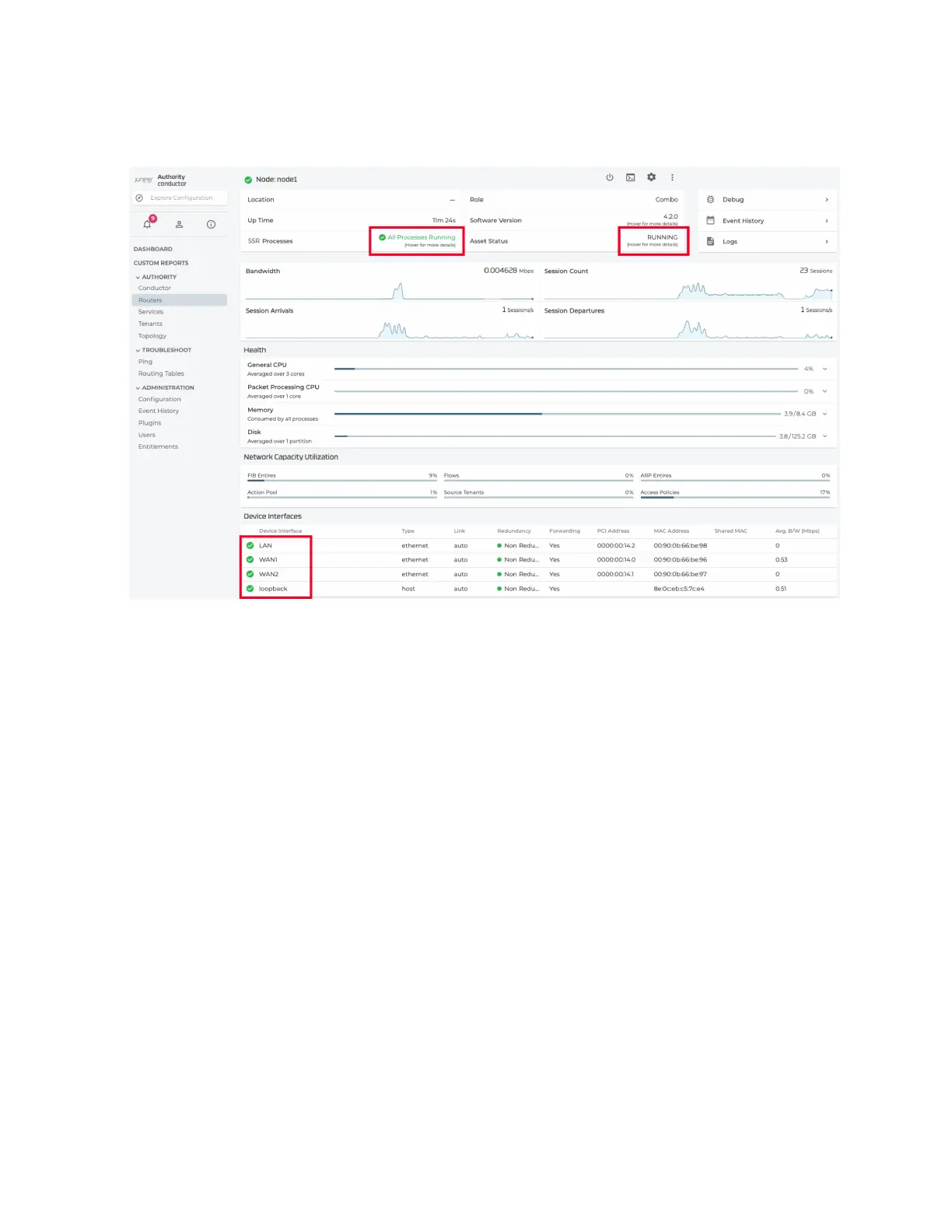Expand the Packet Processing CPU chevron
Viewport: 952px width, 1232px height.
click(824, 391)
